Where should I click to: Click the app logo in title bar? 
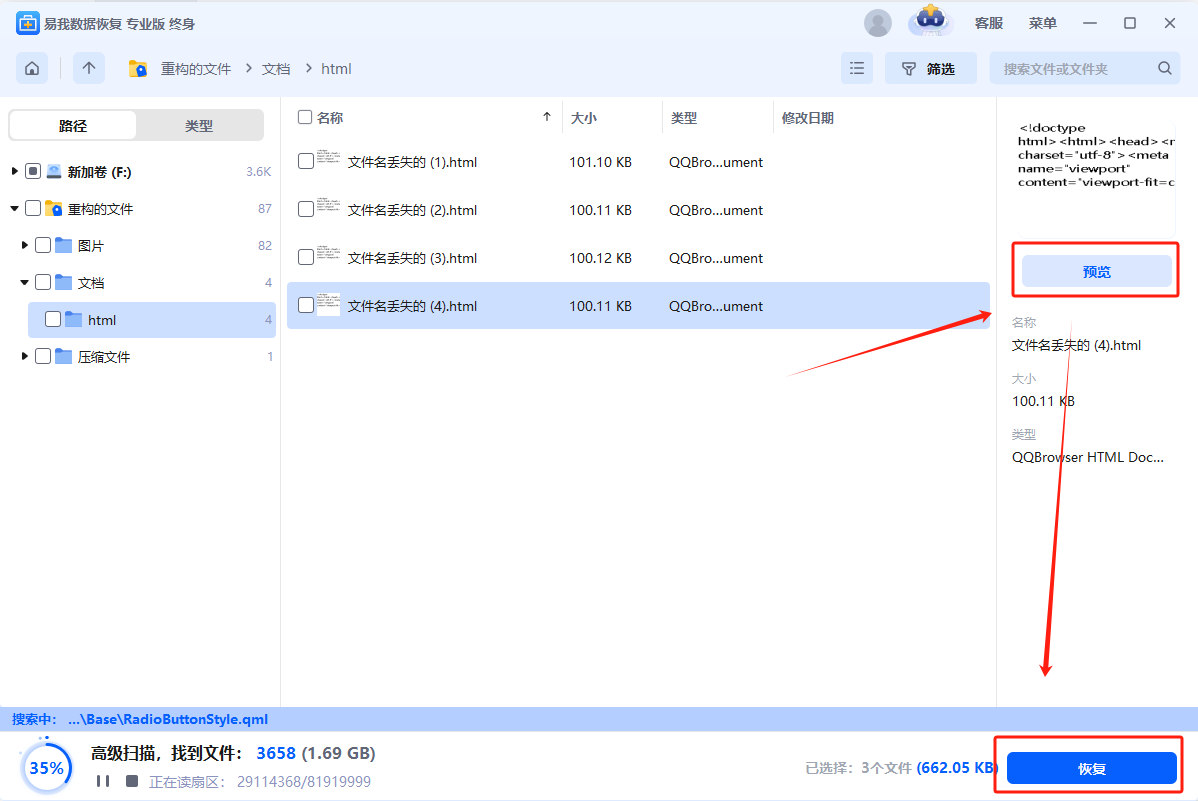28,23
